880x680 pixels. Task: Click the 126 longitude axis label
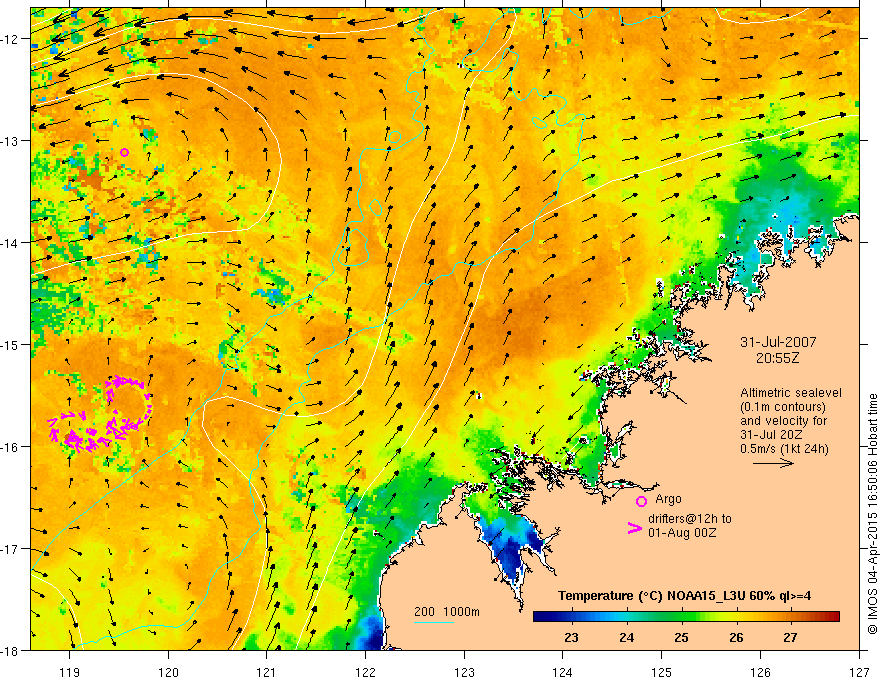(760, 672)
